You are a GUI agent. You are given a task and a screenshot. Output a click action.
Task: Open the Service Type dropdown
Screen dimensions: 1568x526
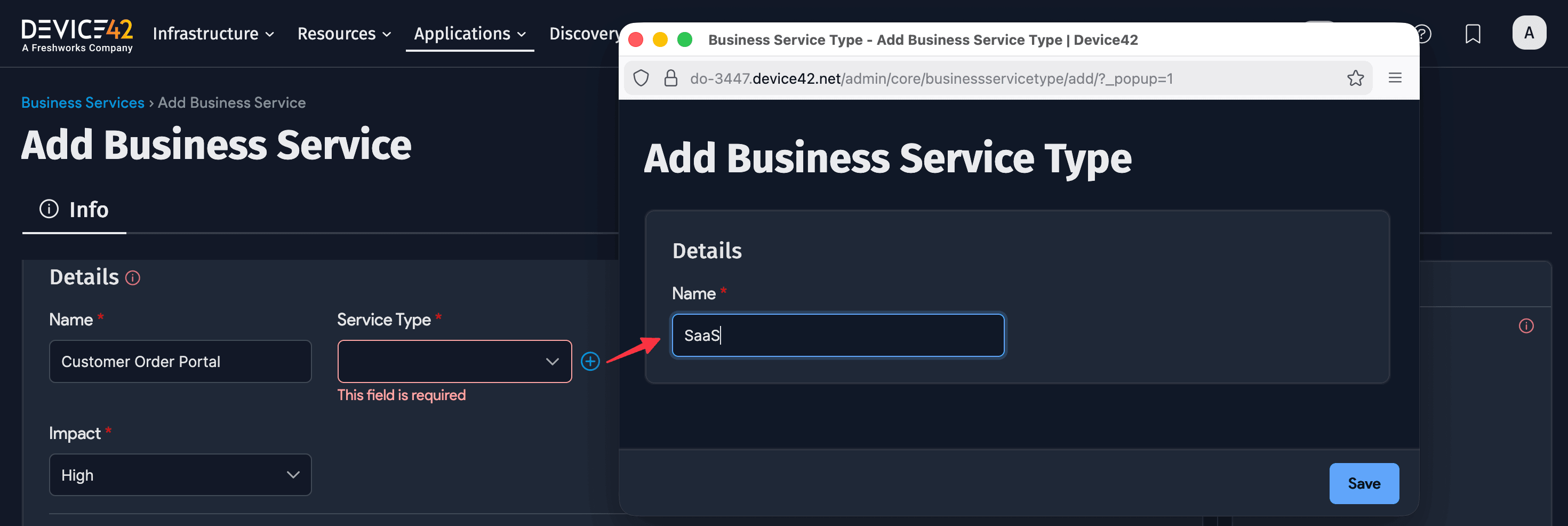(x=453, y=361)
